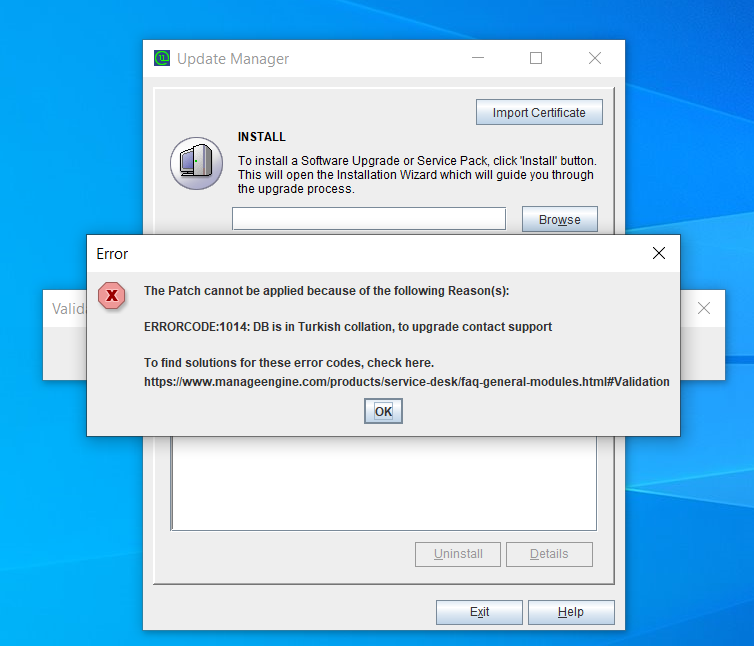This screenshot has height=646, width=754.
Task: Click the computer Install icon
Action: click(196, 163)
